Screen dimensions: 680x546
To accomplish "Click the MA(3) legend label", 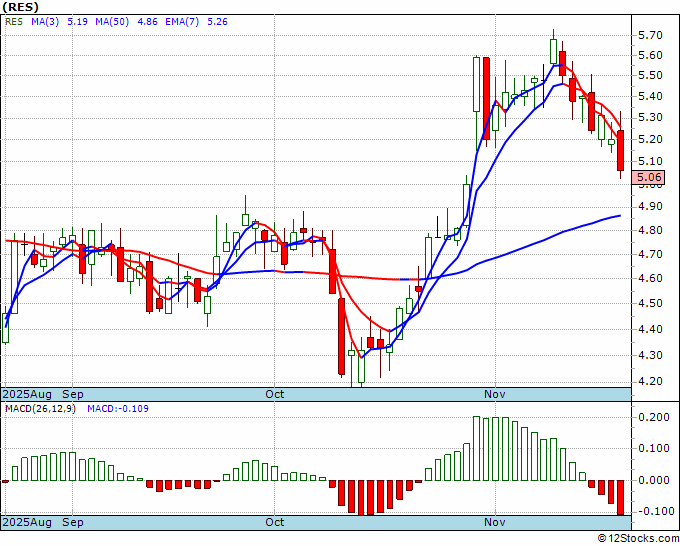I will pos(45,22).
